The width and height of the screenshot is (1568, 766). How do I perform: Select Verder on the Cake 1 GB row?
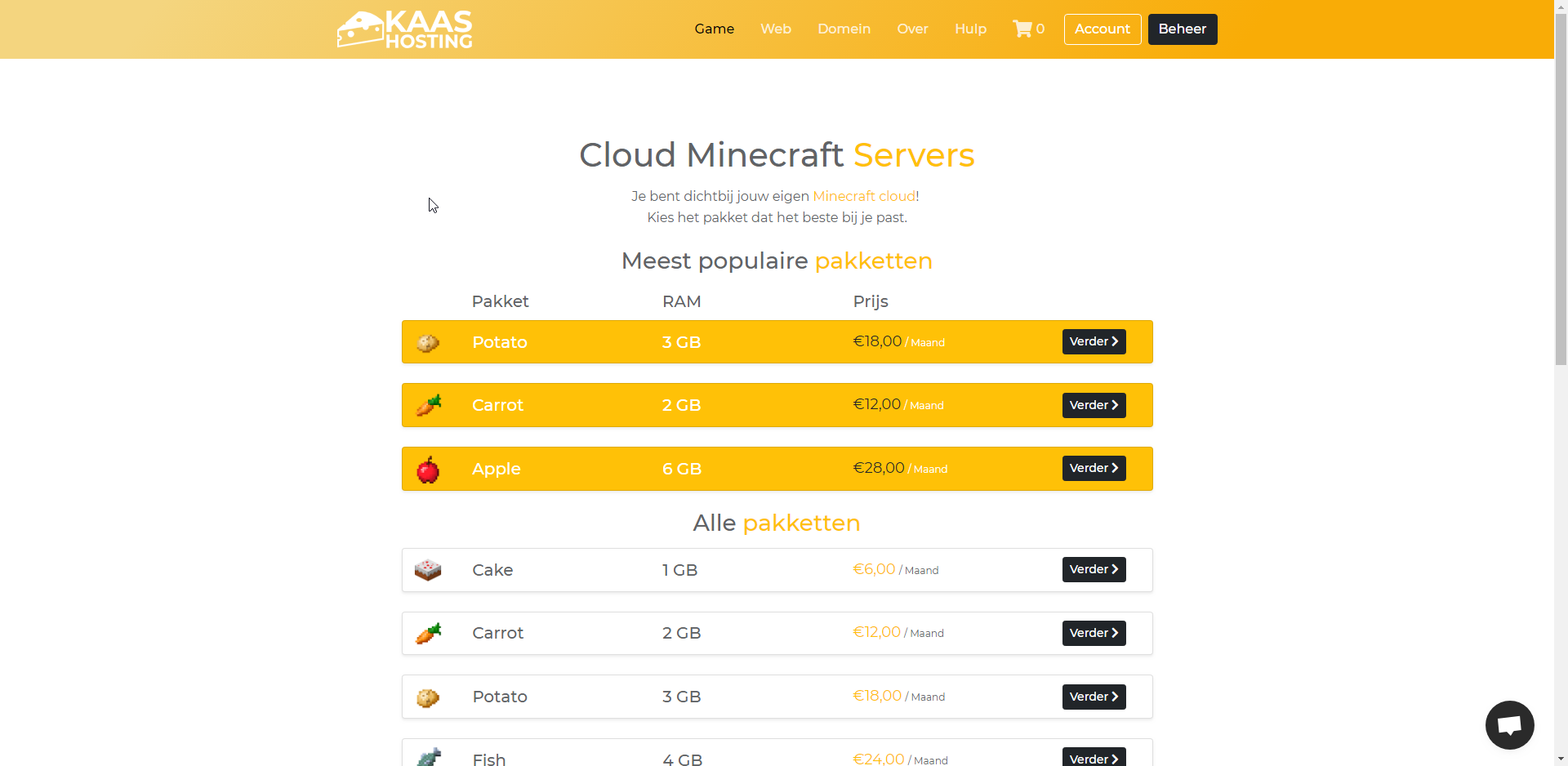click(x=1094, y=570)
